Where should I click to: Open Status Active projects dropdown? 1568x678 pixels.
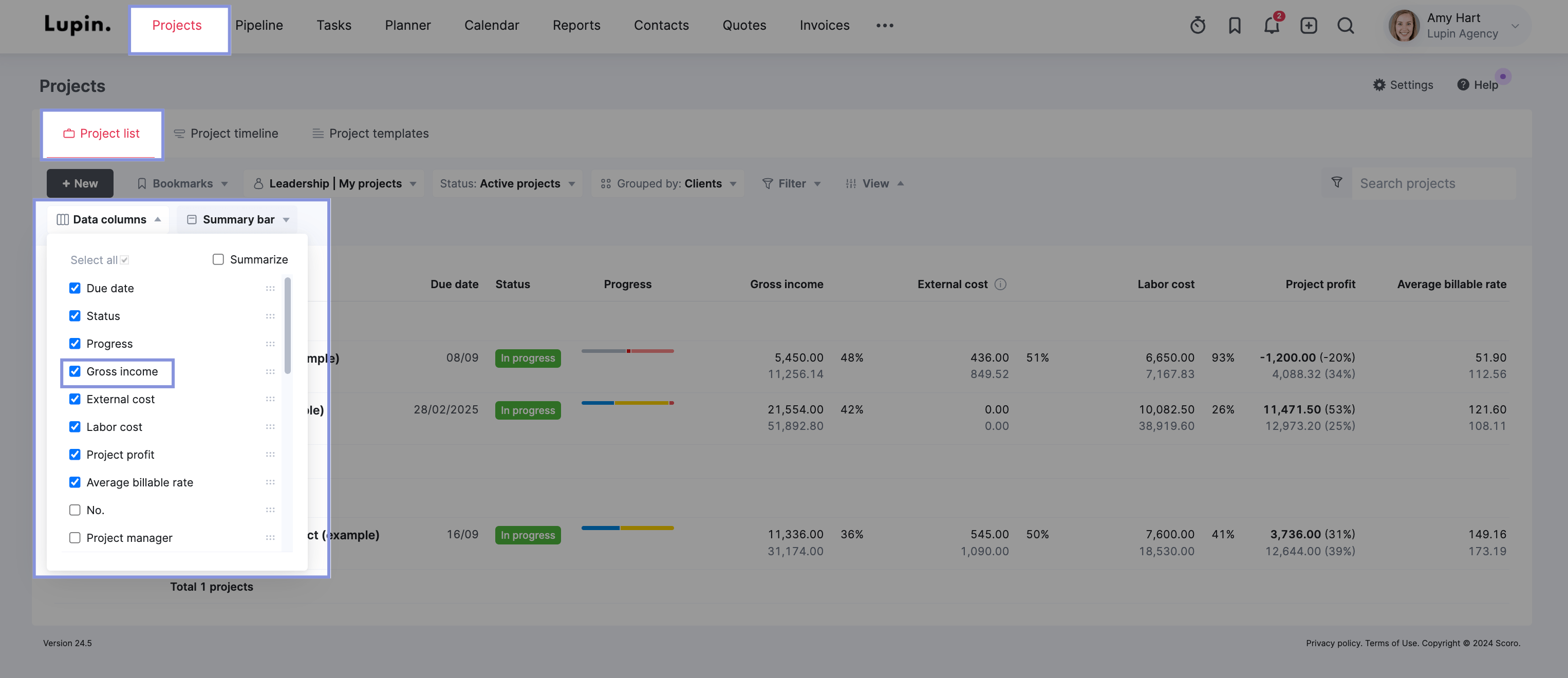[x=507, y=183]
